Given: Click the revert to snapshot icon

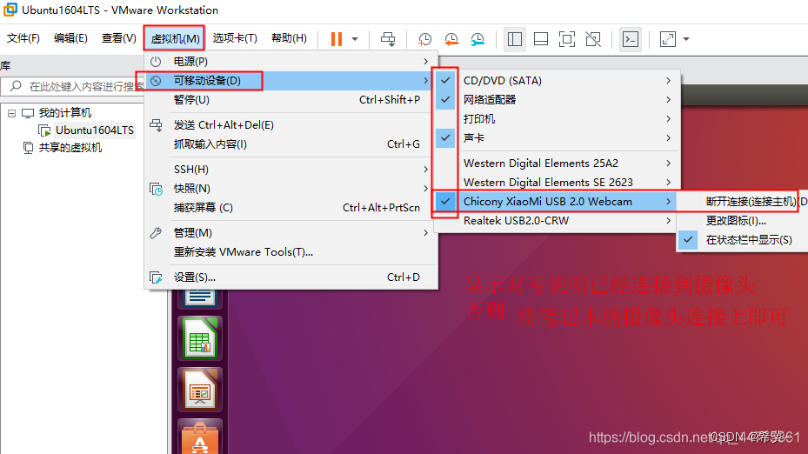Looking at the screenshot, I should click(451, 39).
